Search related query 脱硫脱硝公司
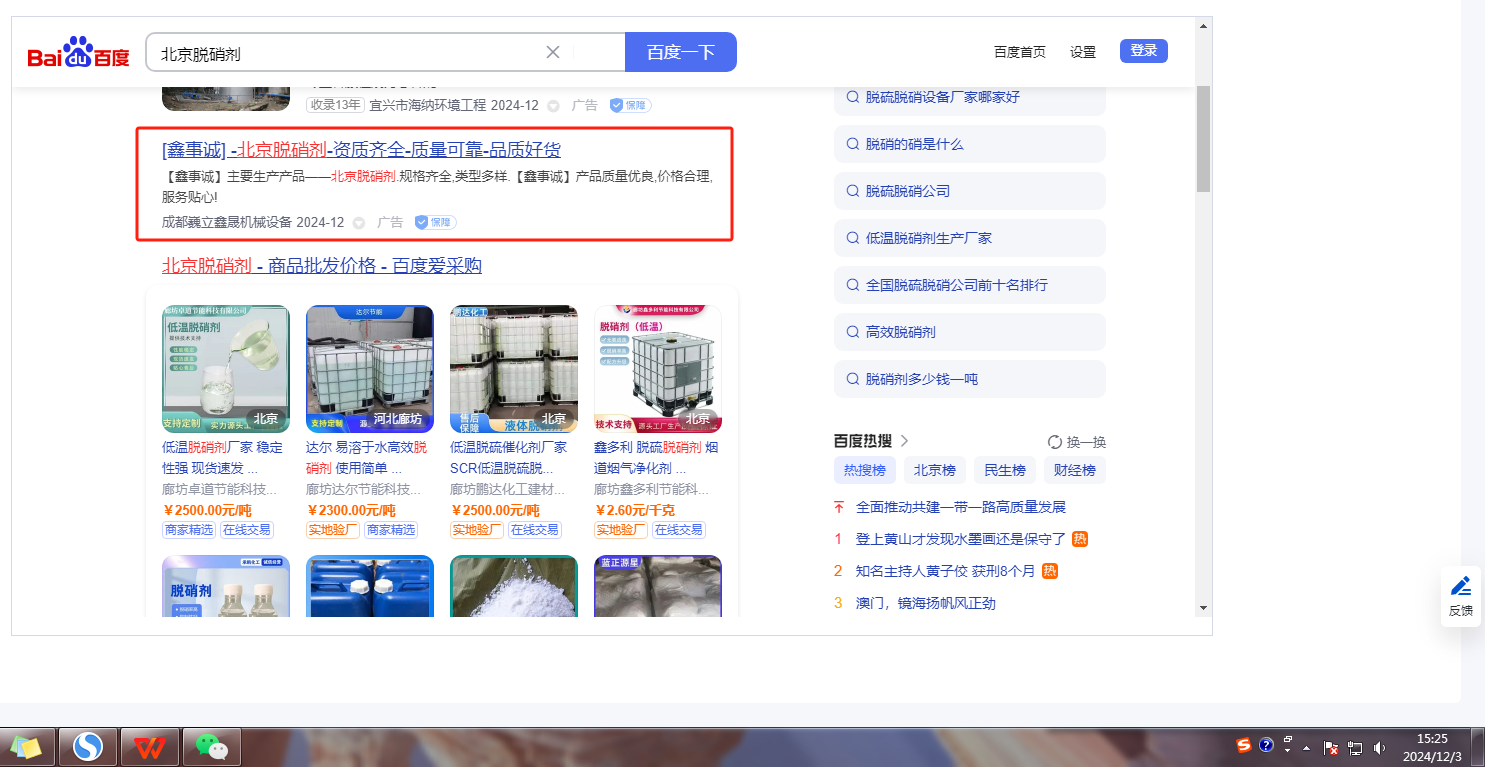Viewport: 1485px width, 767px height. point(970,191)
